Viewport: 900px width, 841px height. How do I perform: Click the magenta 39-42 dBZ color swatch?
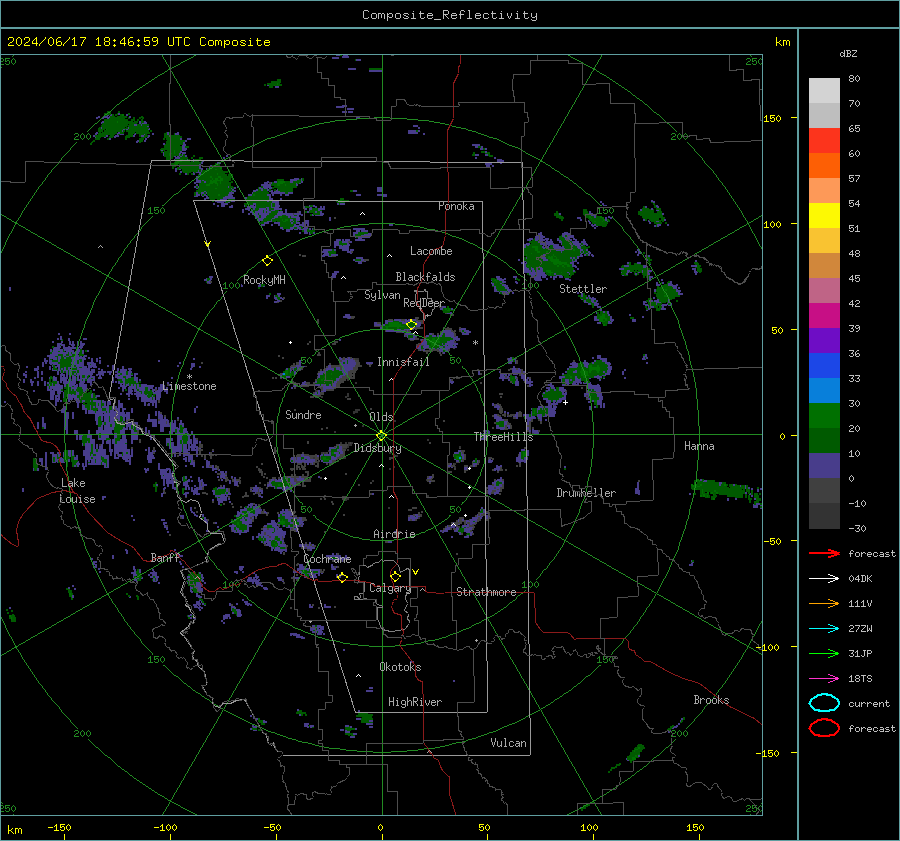click(x=824, y=316)
